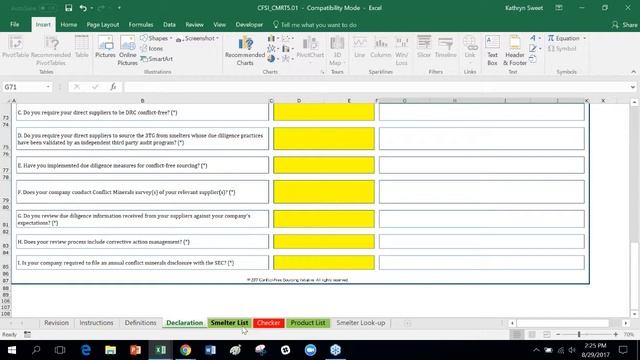Add a Timeline filter
The image size is (640, 360).
445,47
